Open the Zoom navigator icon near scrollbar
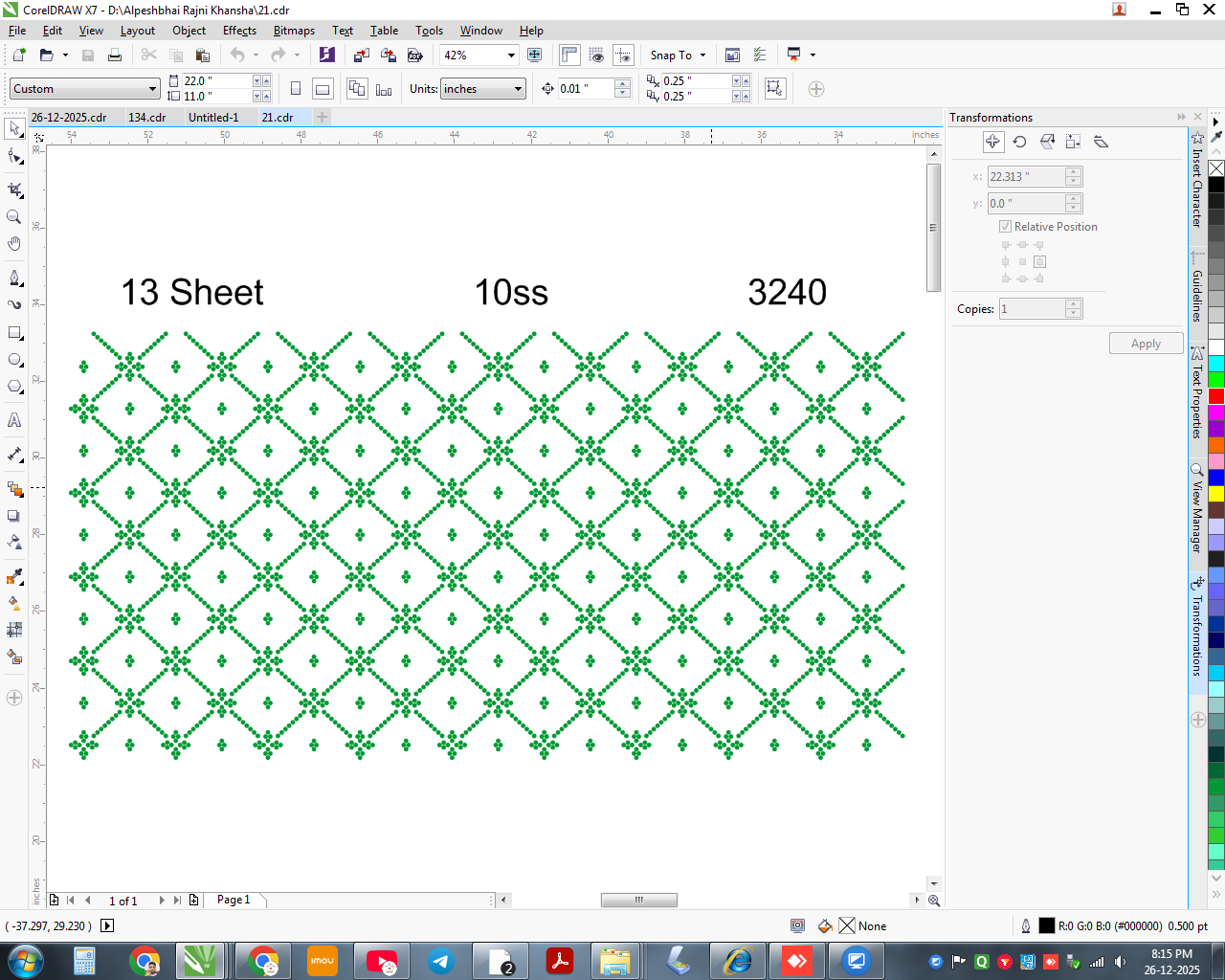 [x=934, y=901]
